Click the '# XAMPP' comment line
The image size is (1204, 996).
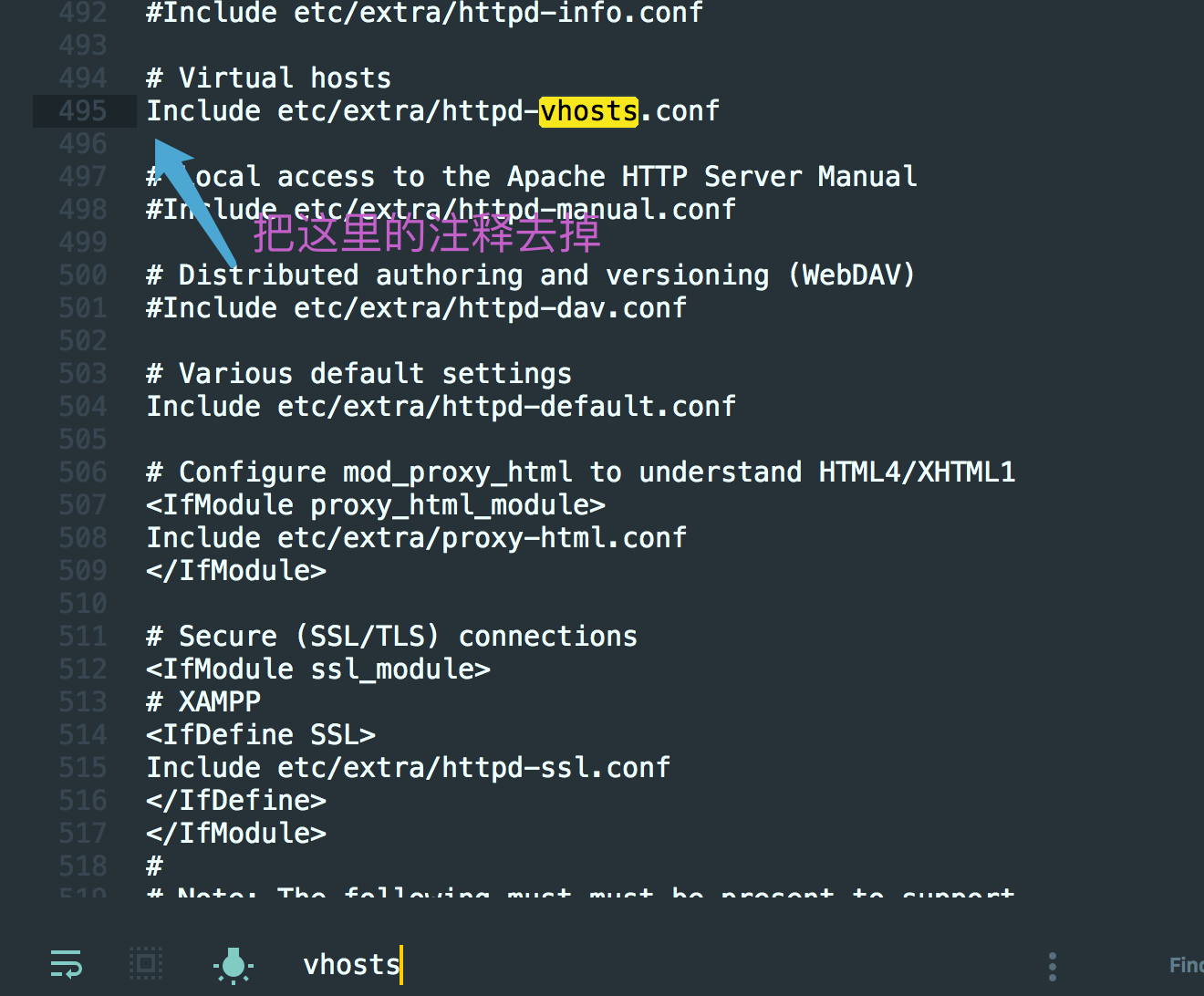coord(203,702)
